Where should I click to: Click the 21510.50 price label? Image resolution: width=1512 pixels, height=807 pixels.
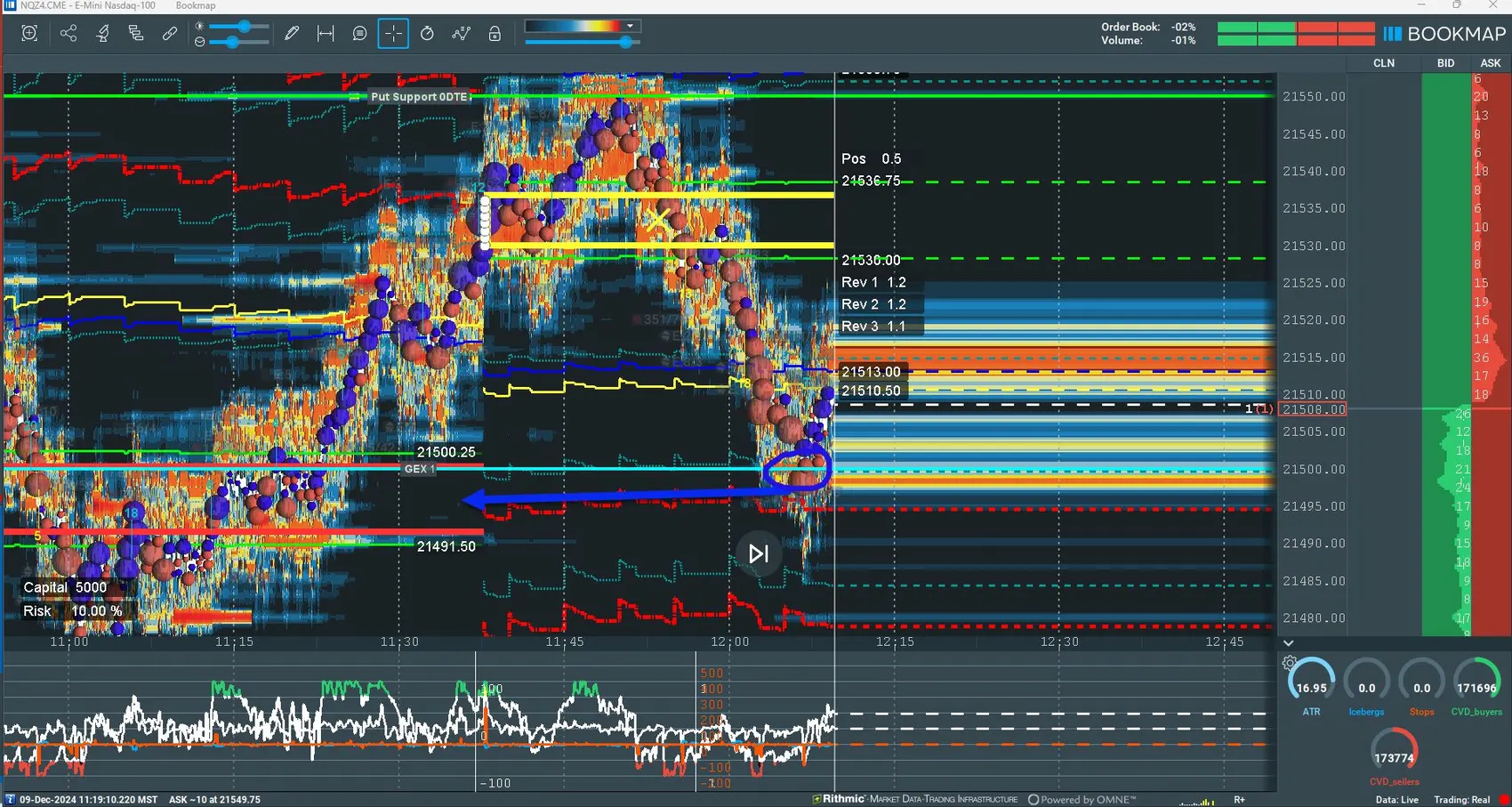pos(871,391)
